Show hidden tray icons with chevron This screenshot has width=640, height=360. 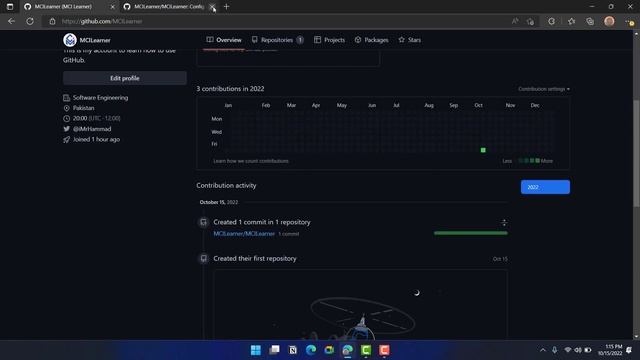pos(542,350)
